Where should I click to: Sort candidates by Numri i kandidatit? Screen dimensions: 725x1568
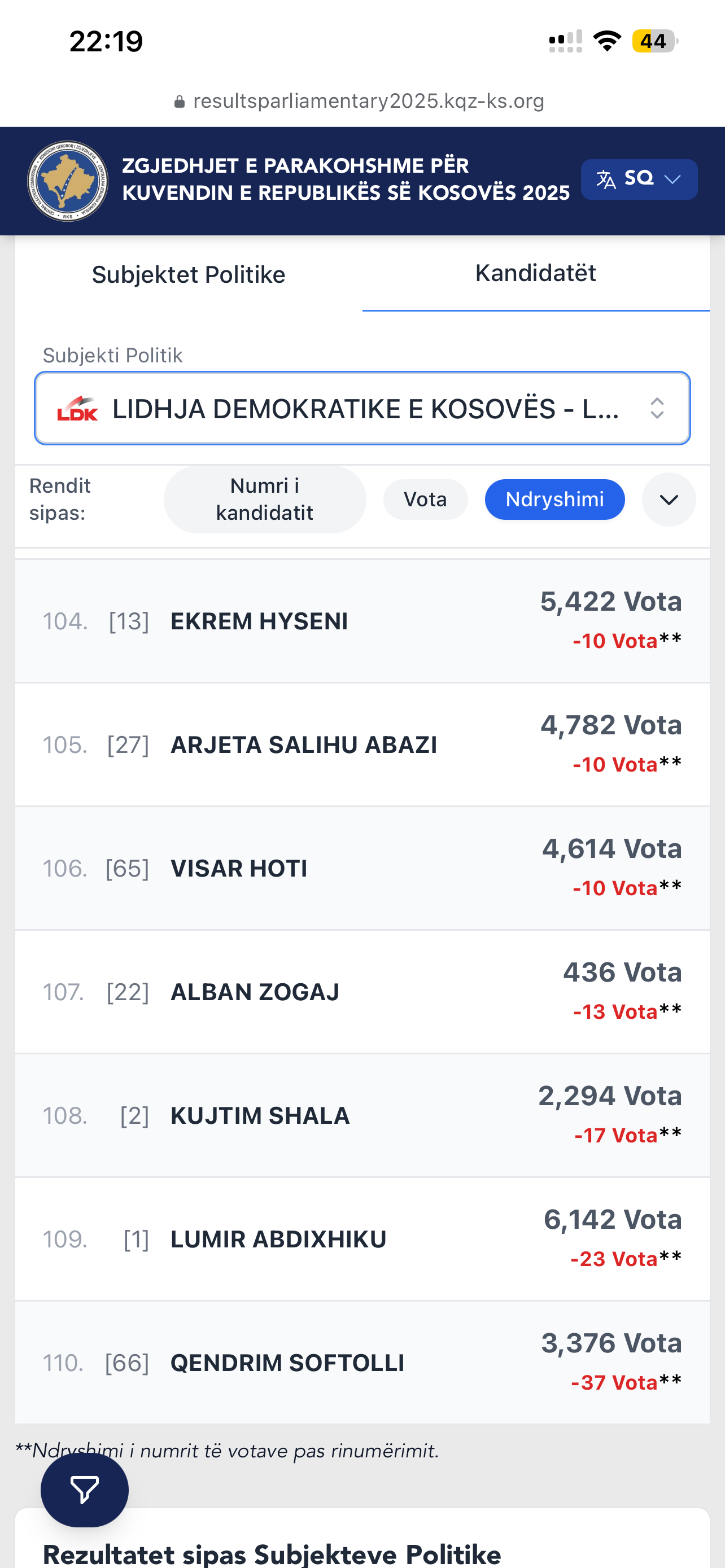click(265, 499)
